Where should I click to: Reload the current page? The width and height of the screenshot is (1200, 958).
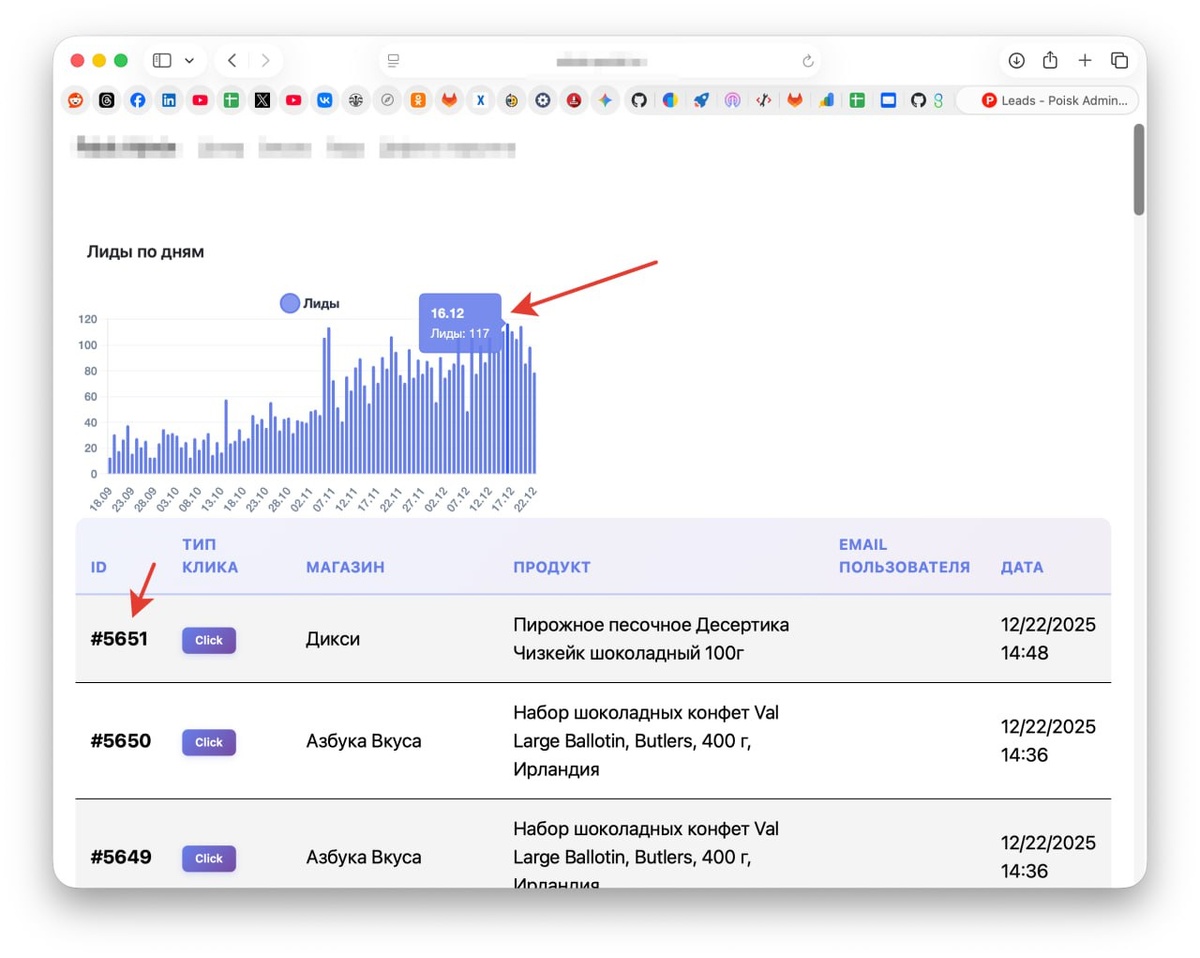pos(808,61)
